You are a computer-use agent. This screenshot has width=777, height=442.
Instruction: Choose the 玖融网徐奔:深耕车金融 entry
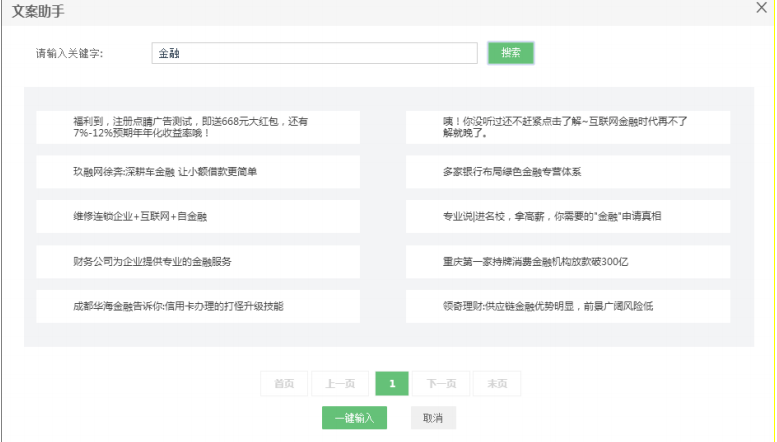point(198,172)
